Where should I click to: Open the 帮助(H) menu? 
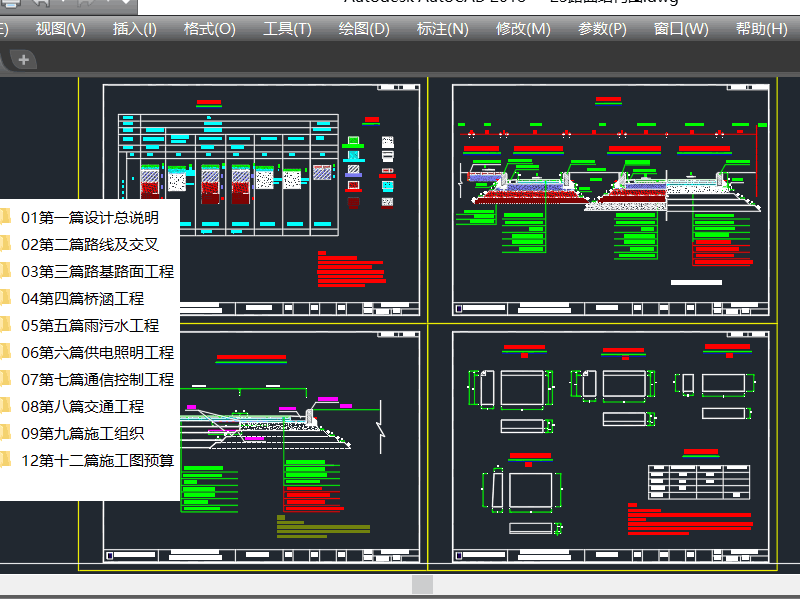click(761, 29)
